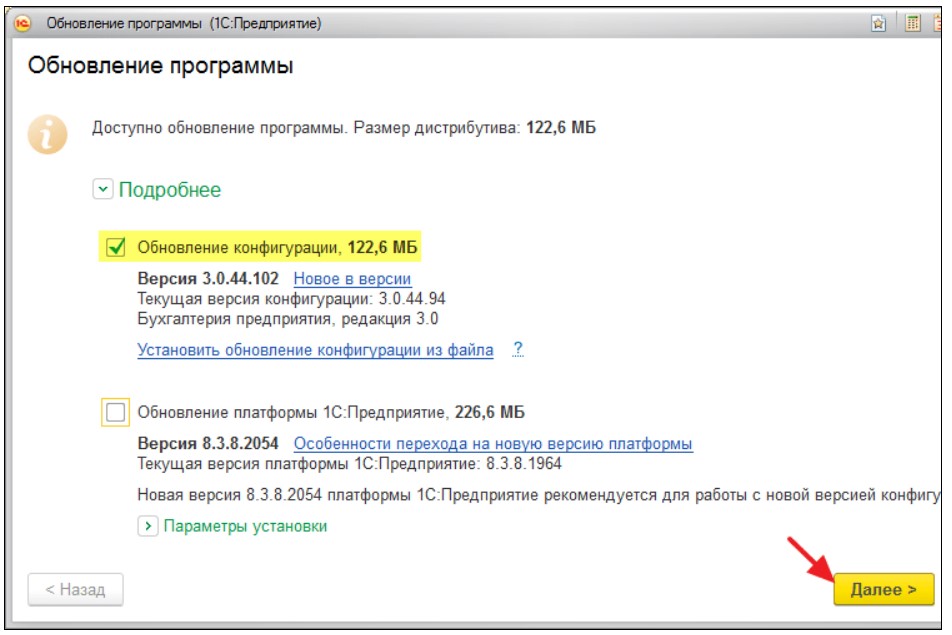The height and width of the screenshot is (635, 952).
Task: Click the Параметры установки label text
Action: [245, 526]
